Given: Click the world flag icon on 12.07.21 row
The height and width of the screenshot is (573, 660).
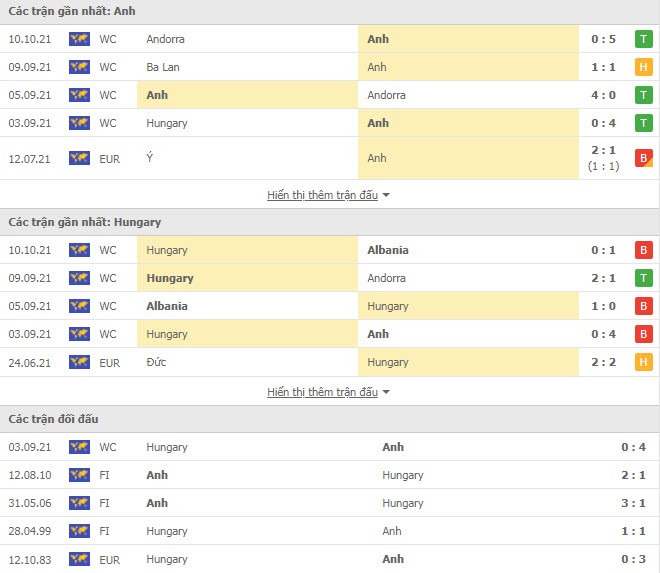Looking at the screenshot, I should pos(80,158).
